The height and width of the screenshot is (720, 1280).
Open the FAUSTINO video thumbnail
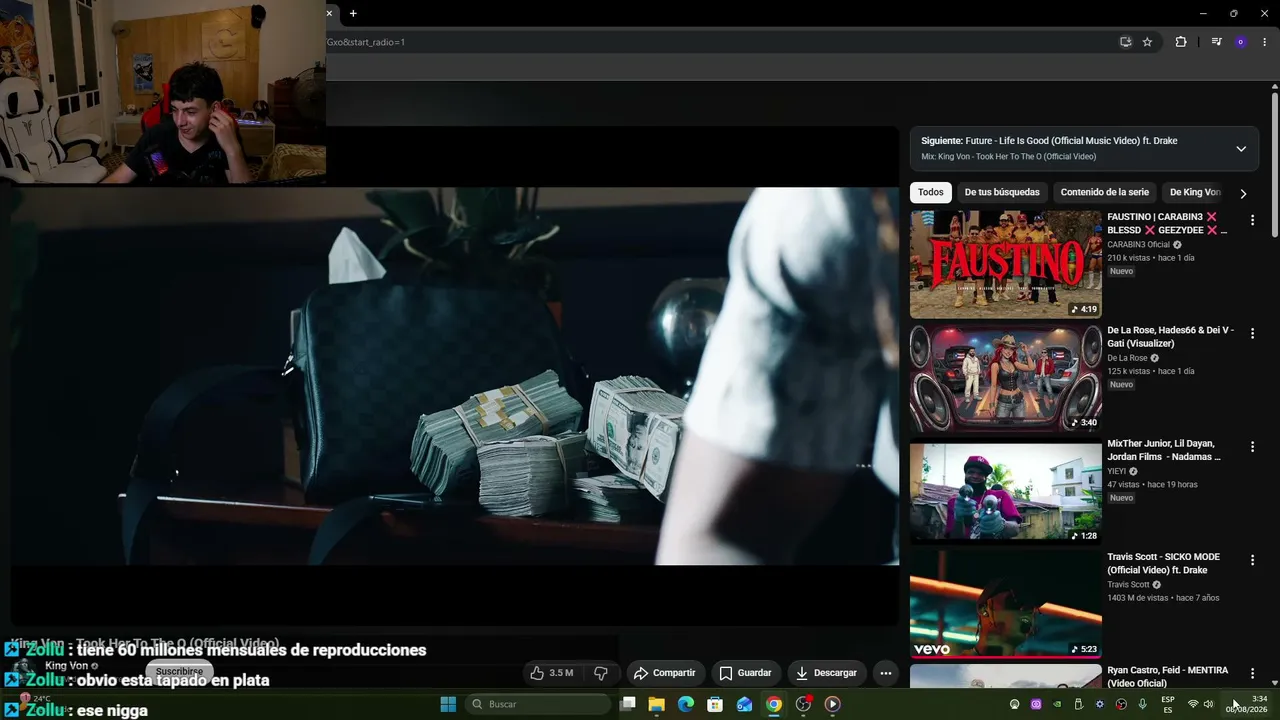pyautogui.click(x=1006, y=264)
